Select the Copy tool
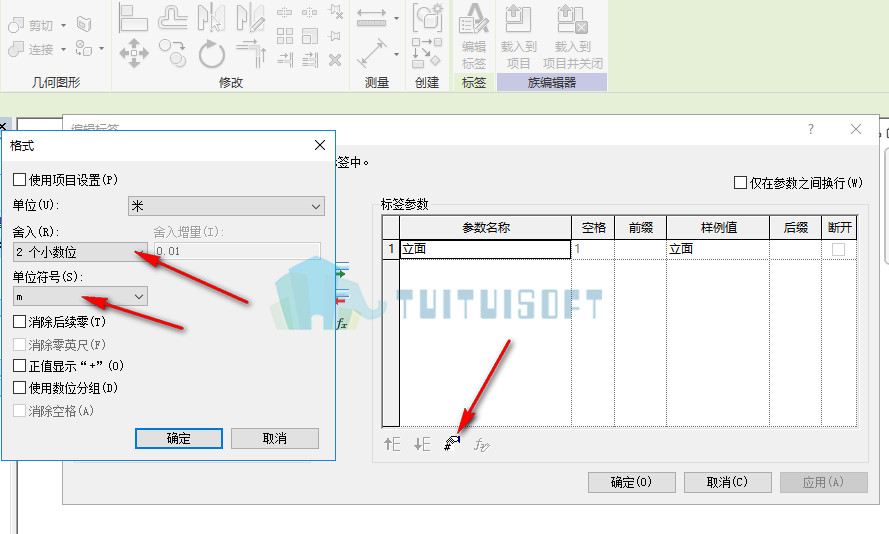 click(x=172, y=53)
